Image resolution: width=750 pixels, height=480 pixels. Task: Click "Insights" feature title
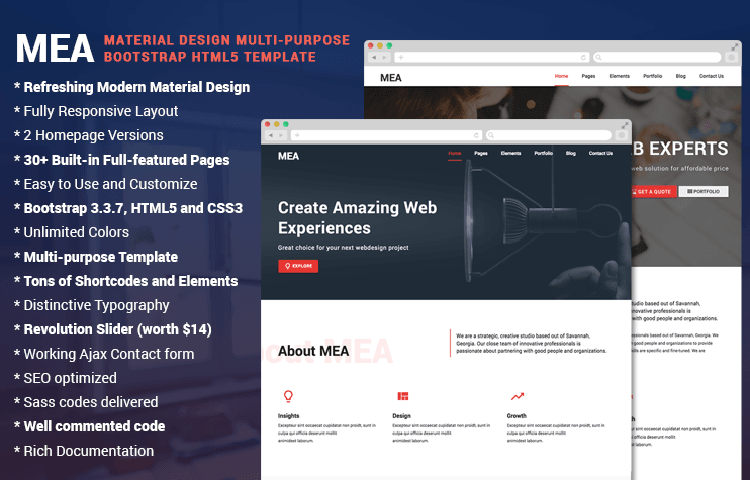(288, 415)
